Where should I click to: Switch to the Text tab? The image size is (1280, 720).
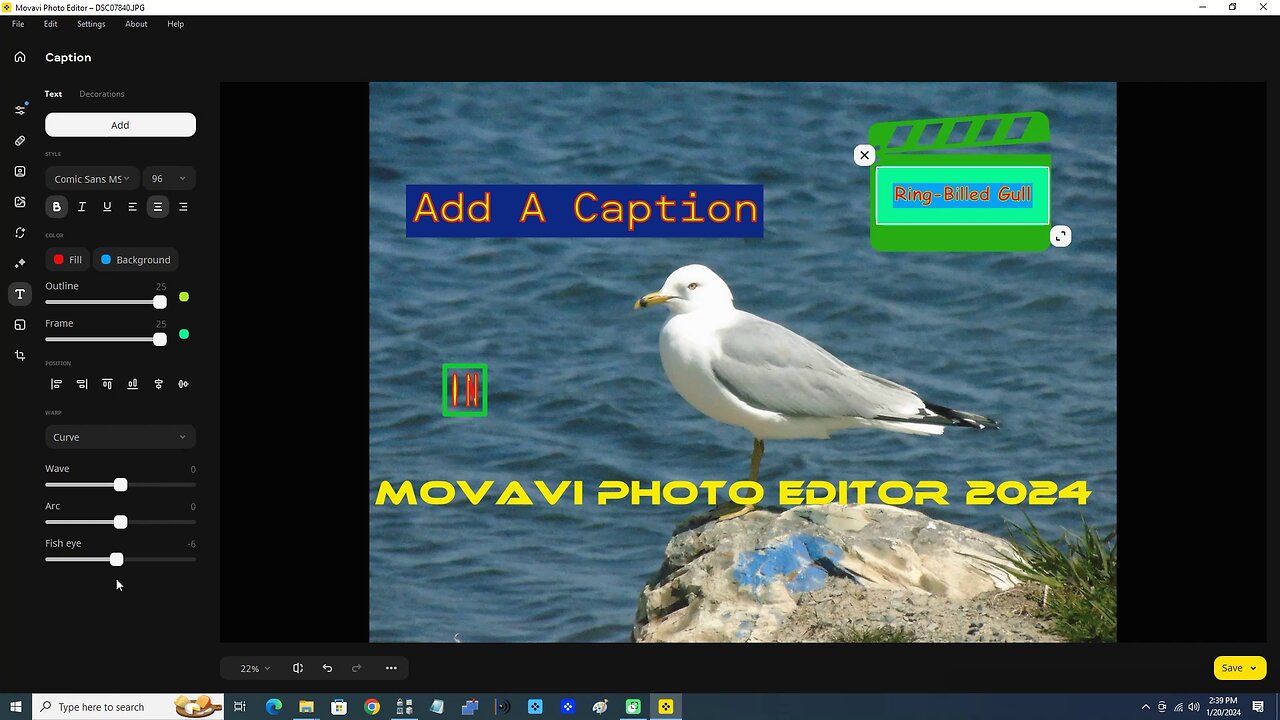coord(53,94)
